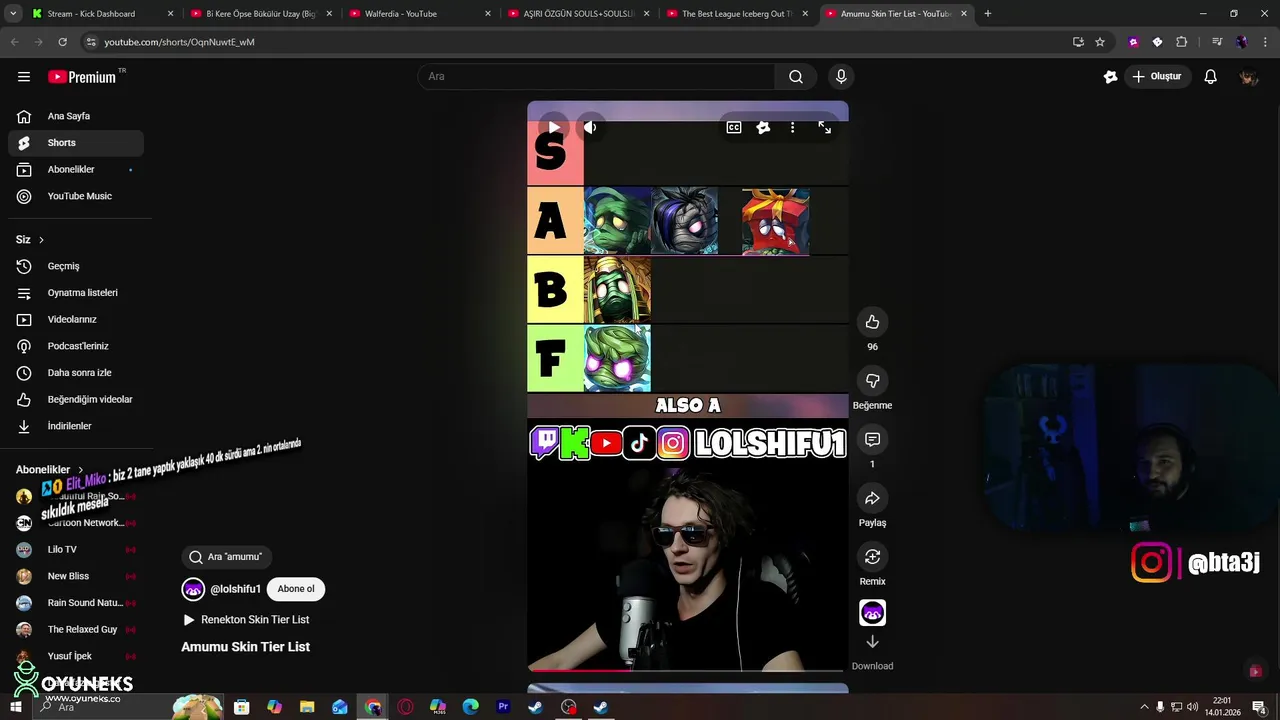The image size is (1280, 720).
Task: Open YouTube notifications bell
Action: pyautogui.click(x=1210, y=77)
